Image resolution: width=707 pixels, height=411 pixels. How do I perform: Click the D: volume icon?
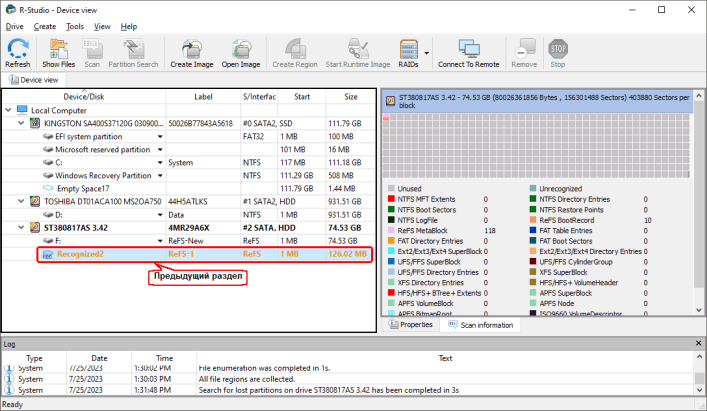click(x=48, y=215)
